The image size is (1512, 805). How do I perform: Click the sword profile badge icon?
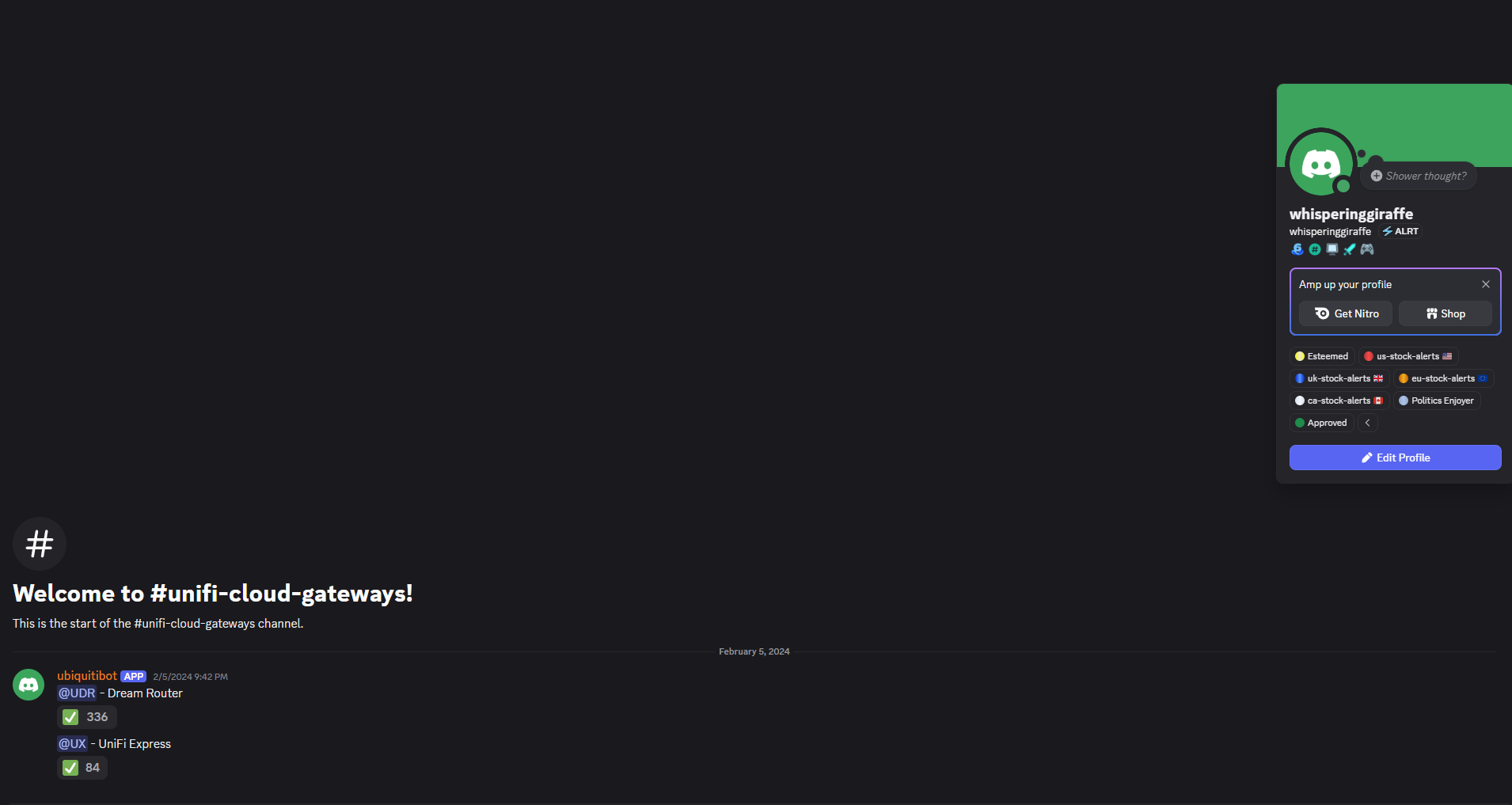1350,249
